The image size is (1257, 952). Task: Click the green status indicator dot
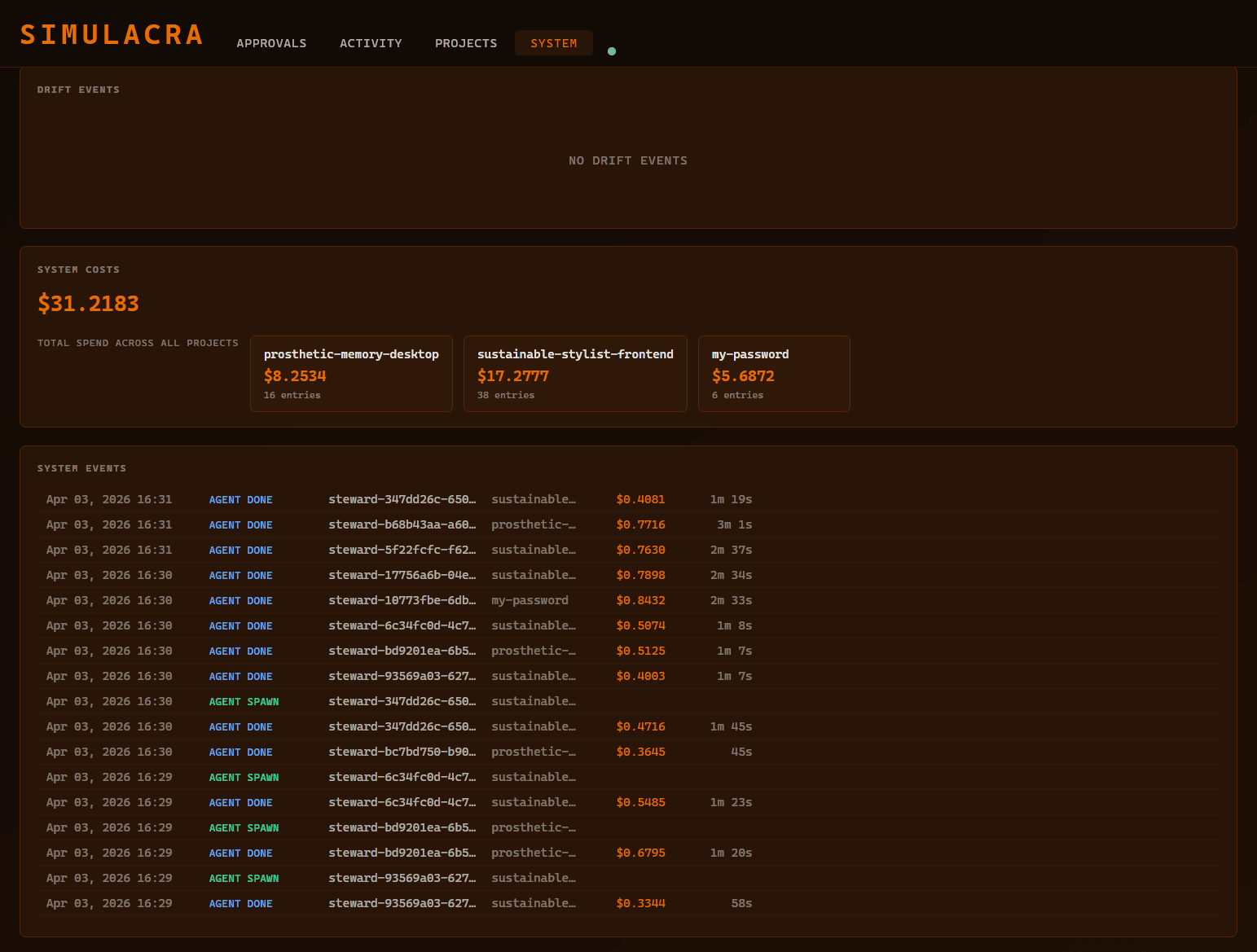[612, 51]
